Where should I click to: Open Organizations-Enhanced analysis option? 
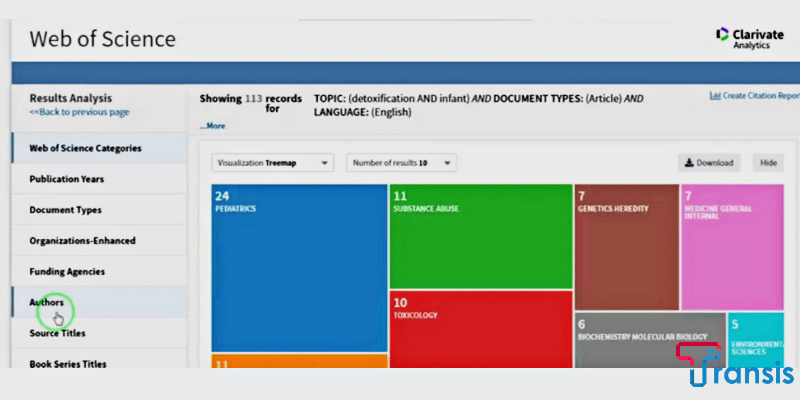(x=82, y=241)
